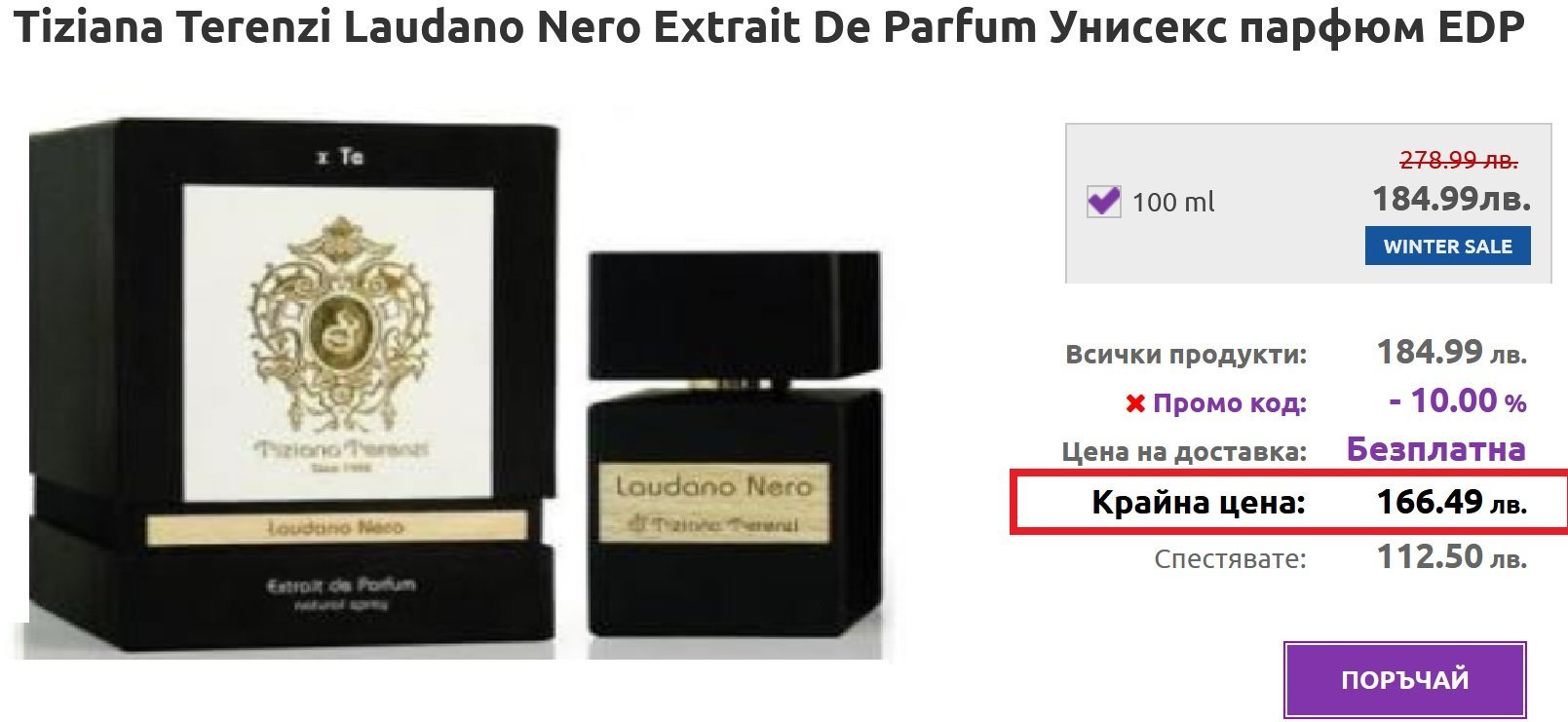Click the Цена на доставка label

pyautogui.click(x=1184, y=452)
